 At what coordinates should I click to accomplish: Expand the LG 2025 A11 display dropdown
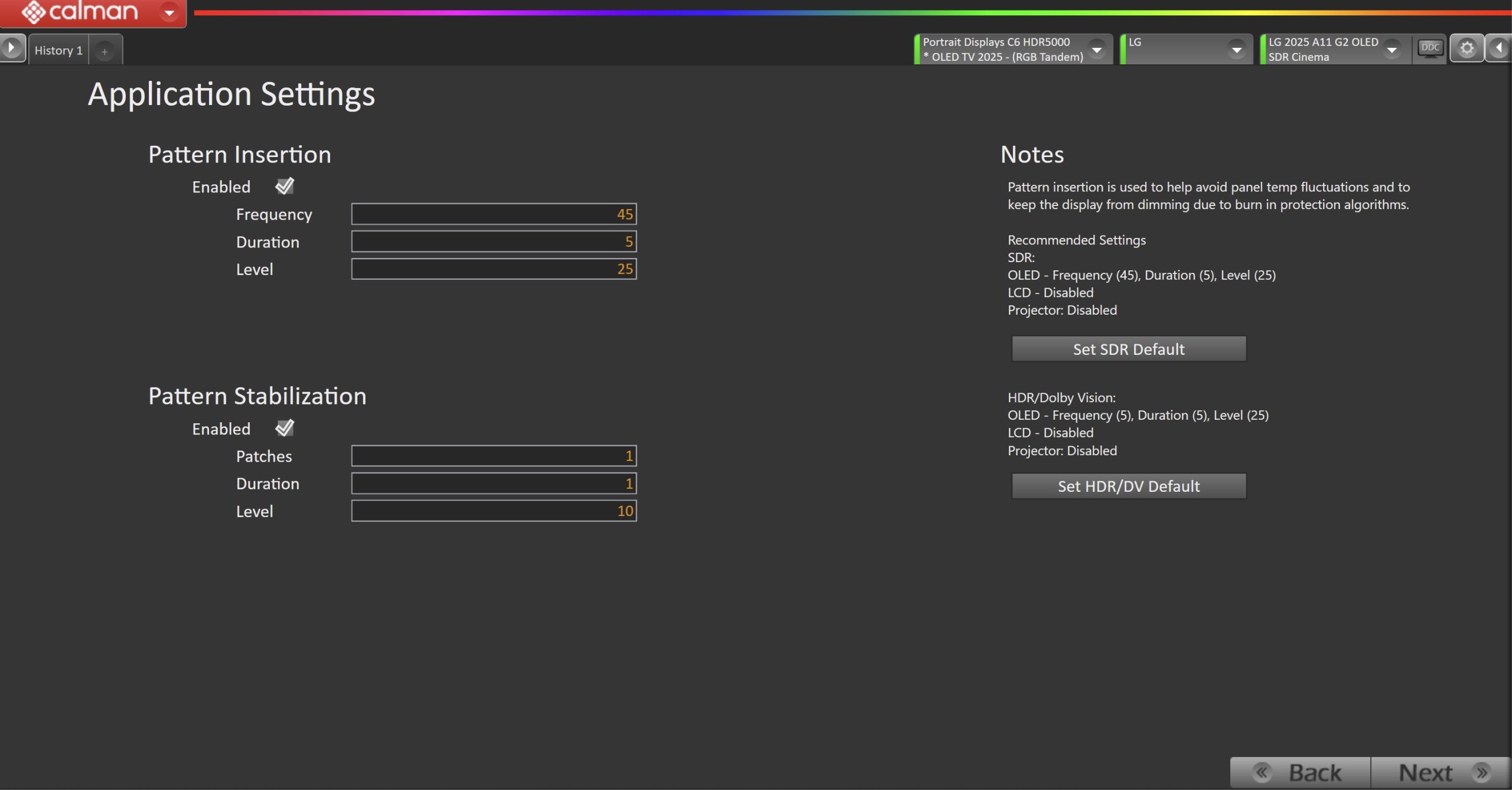[1392, 50]
